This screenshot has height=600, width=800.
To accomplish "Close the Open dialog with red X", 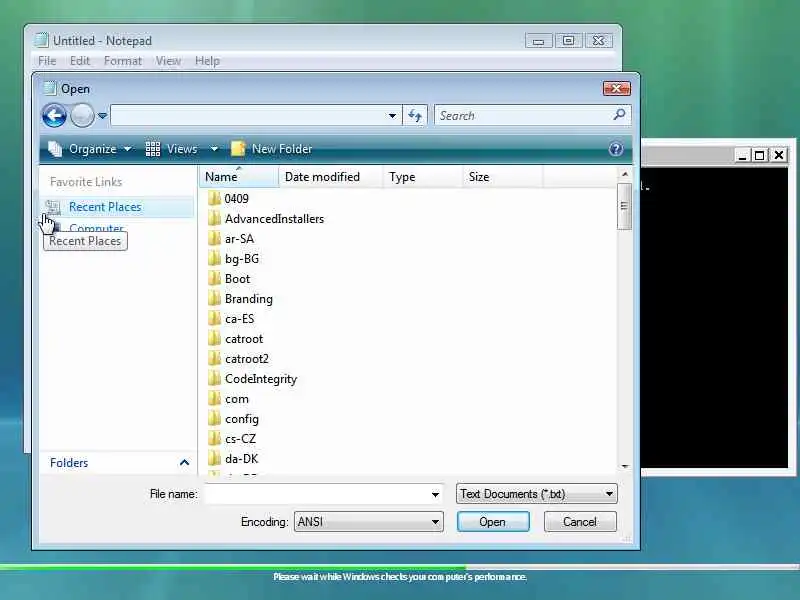I will pyautogui.click(x=616, y=89).
